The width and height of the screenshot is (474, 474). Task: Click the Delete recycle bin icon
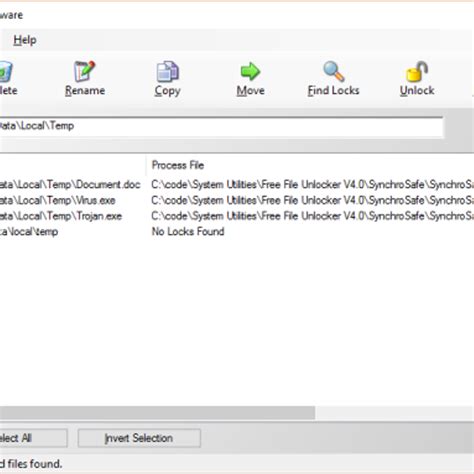click(6, 71)
